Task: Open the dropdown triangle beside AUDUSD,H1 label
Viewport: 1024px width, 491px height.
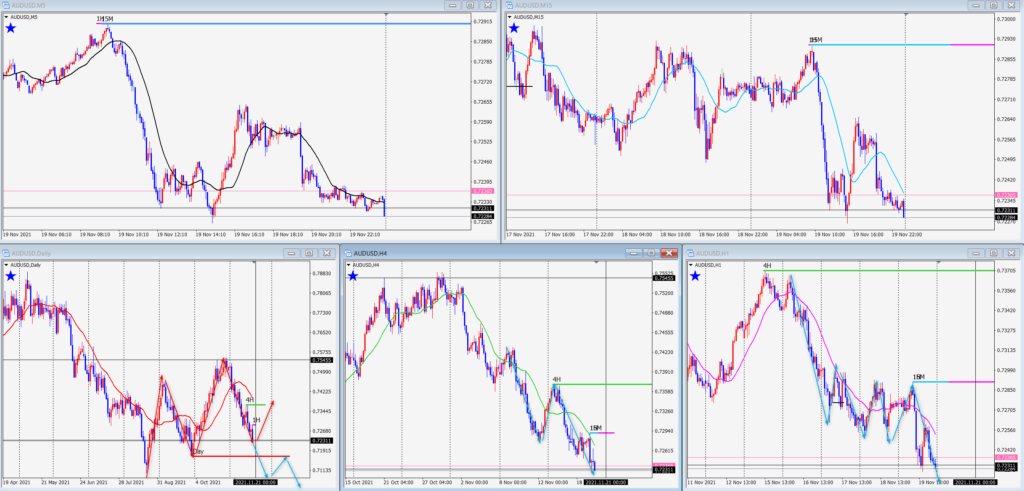Action: pos(690,265)
